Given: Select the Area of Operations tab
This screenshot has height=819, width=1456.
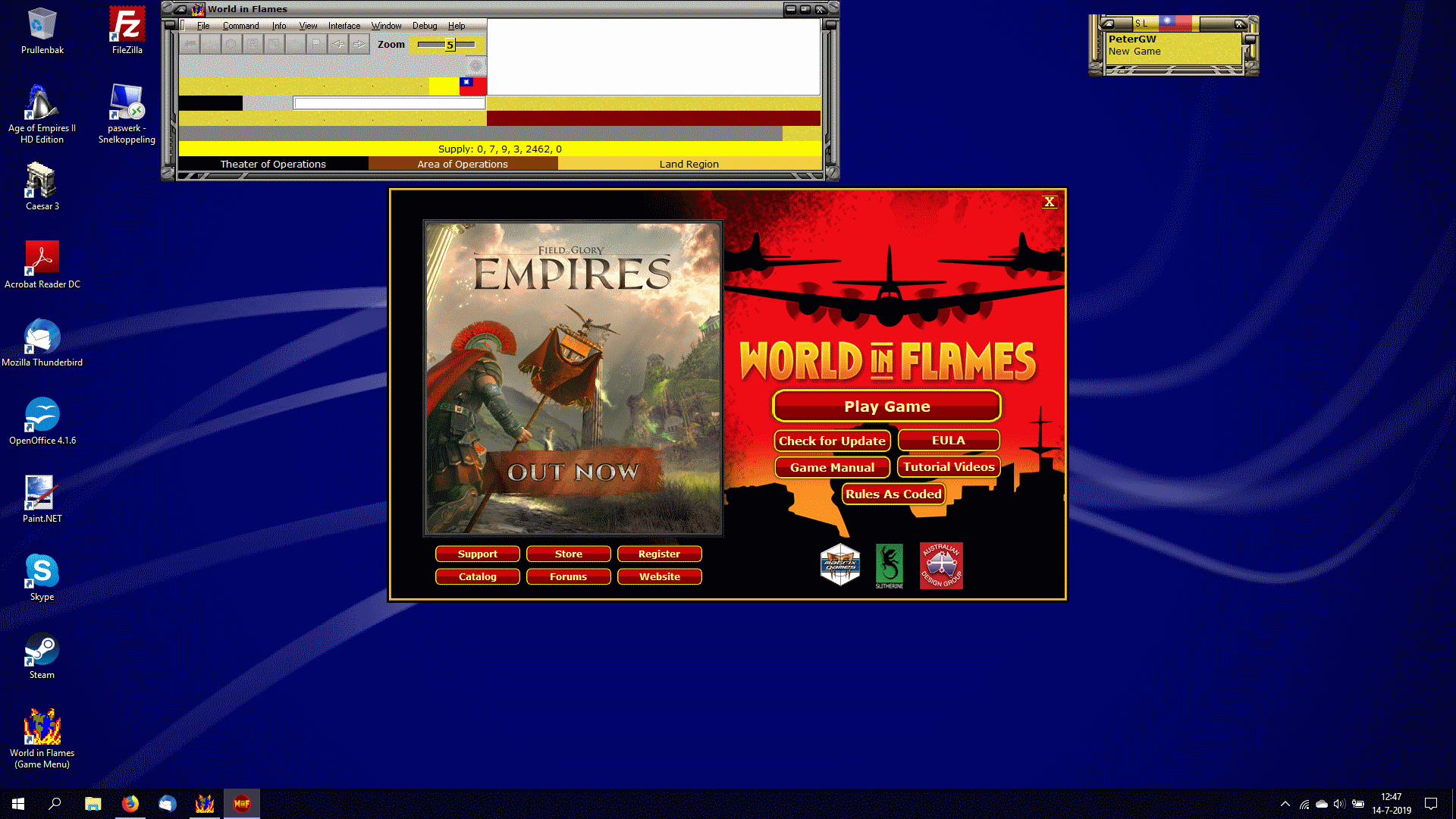Looking at the screenshot, I should point(463,164).
